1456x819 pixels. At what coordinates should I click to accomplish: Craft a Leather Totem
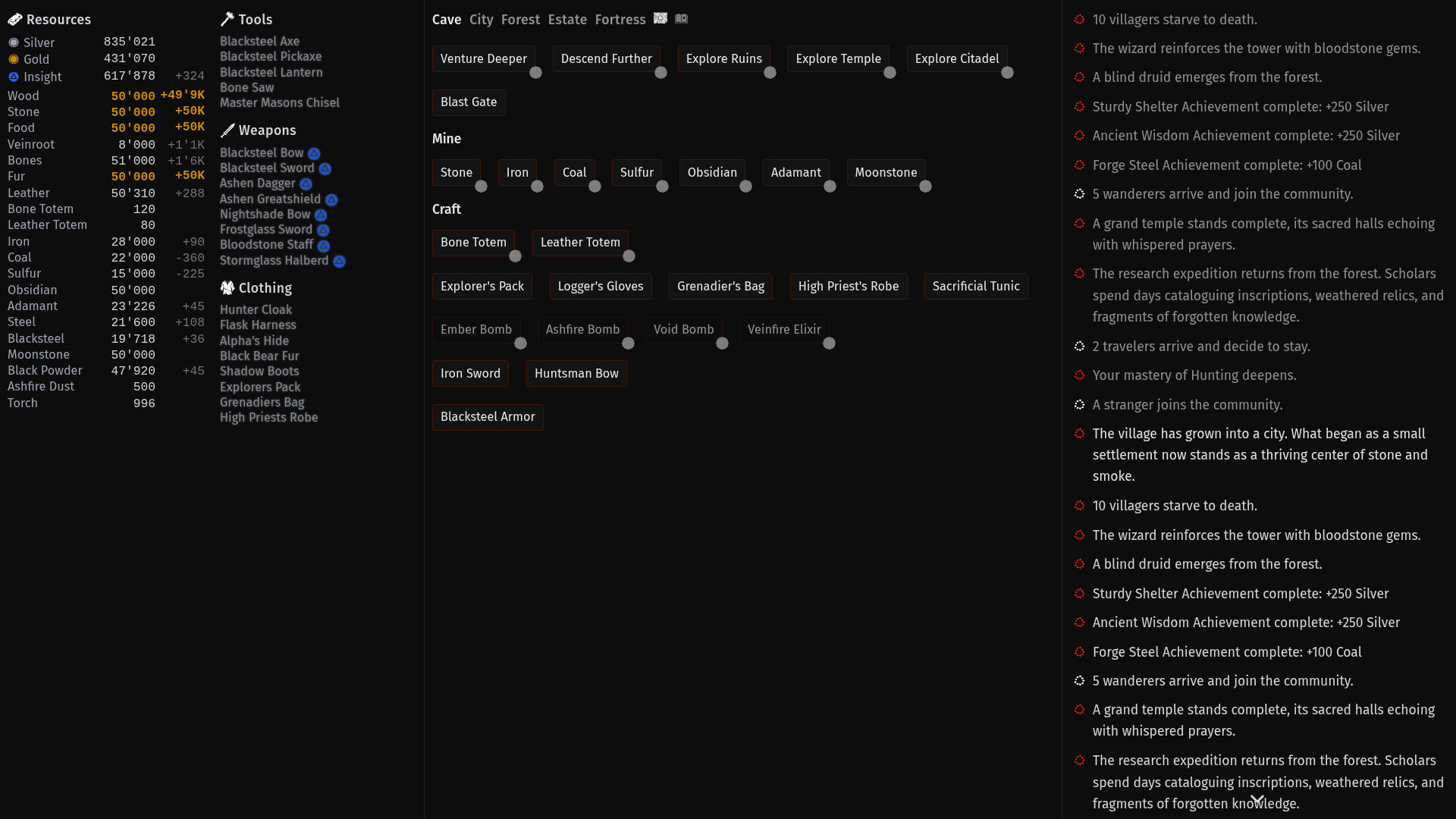point(580,243)
